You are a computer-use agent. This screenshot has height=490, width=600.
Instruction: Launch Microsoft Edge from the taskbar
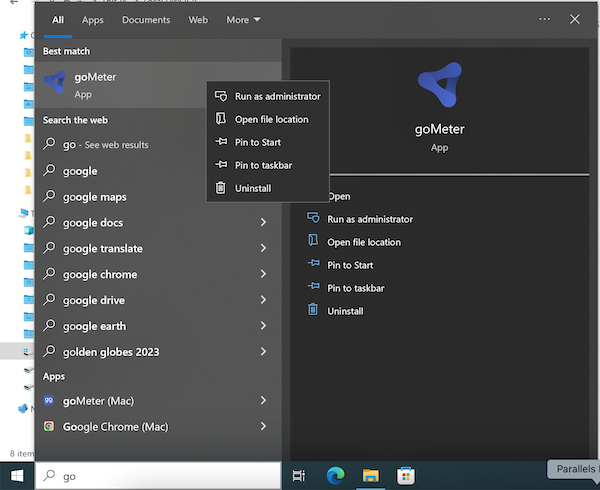click(x=336, y=476)
